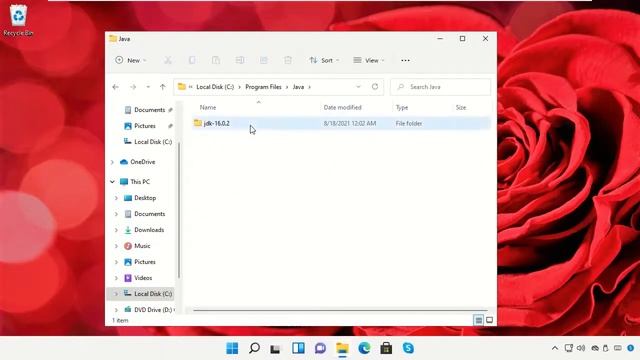Expand the Documents node under This PC
This screenshot has width=640, height=360.
(x=116, y=214)
